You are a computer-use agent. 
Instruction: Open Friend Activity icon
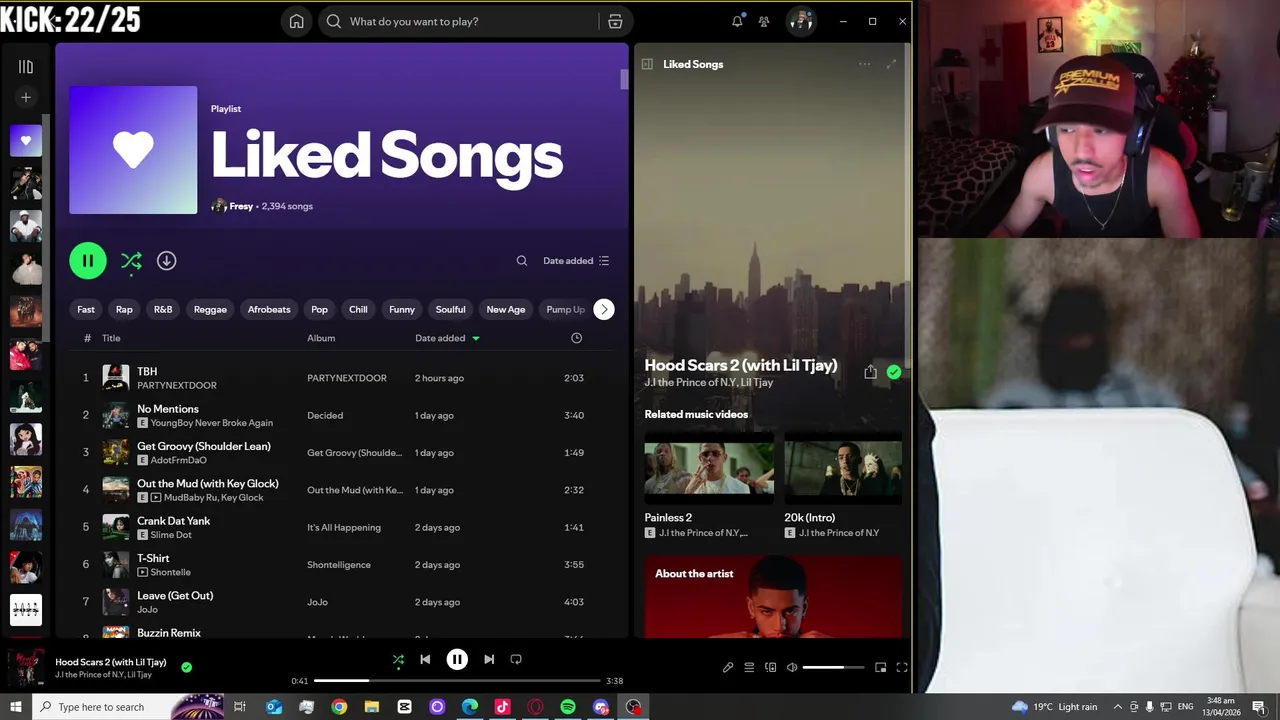point(764,21)
